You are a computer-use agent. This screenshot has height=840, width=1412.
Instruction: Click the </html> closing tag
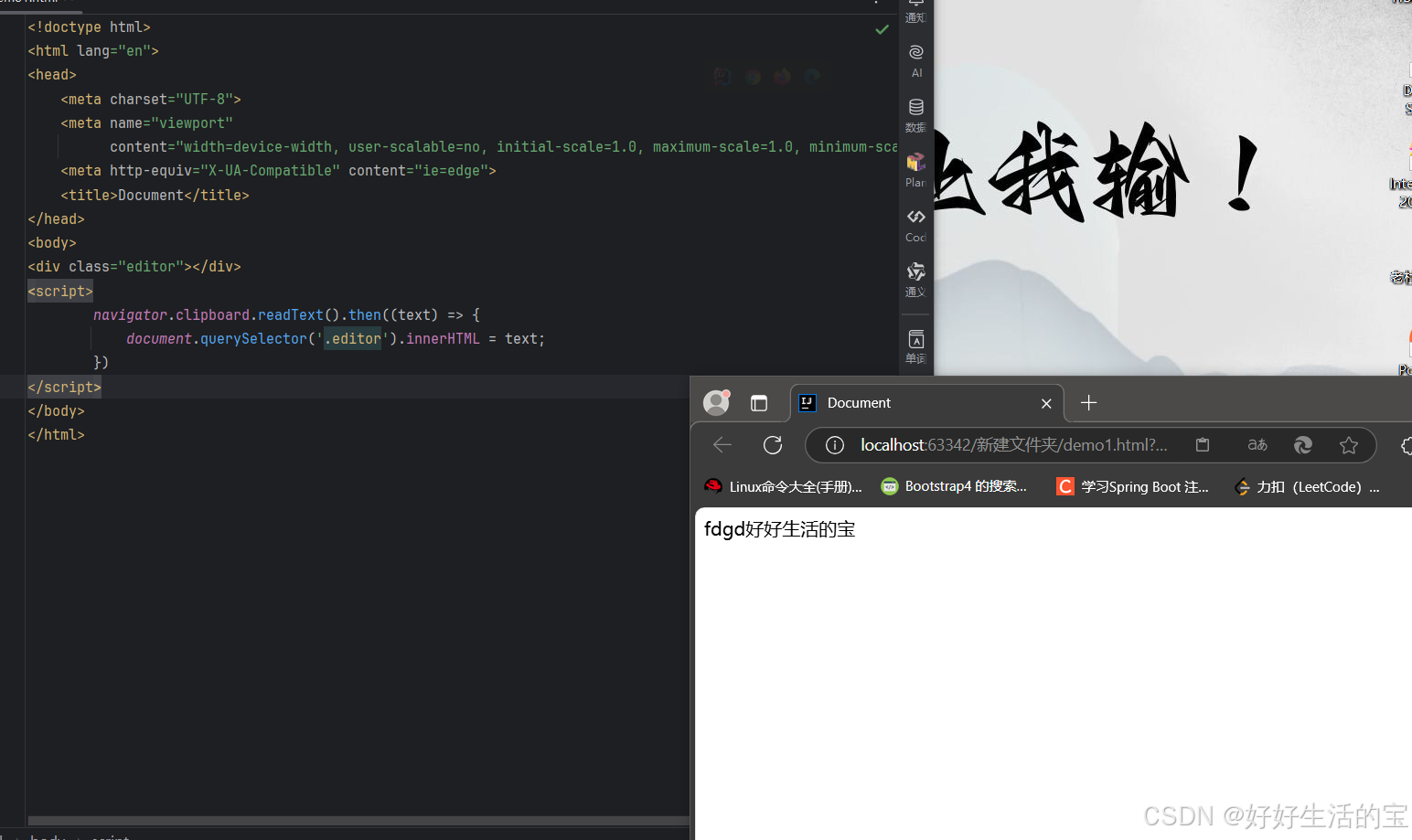(56, 434)
